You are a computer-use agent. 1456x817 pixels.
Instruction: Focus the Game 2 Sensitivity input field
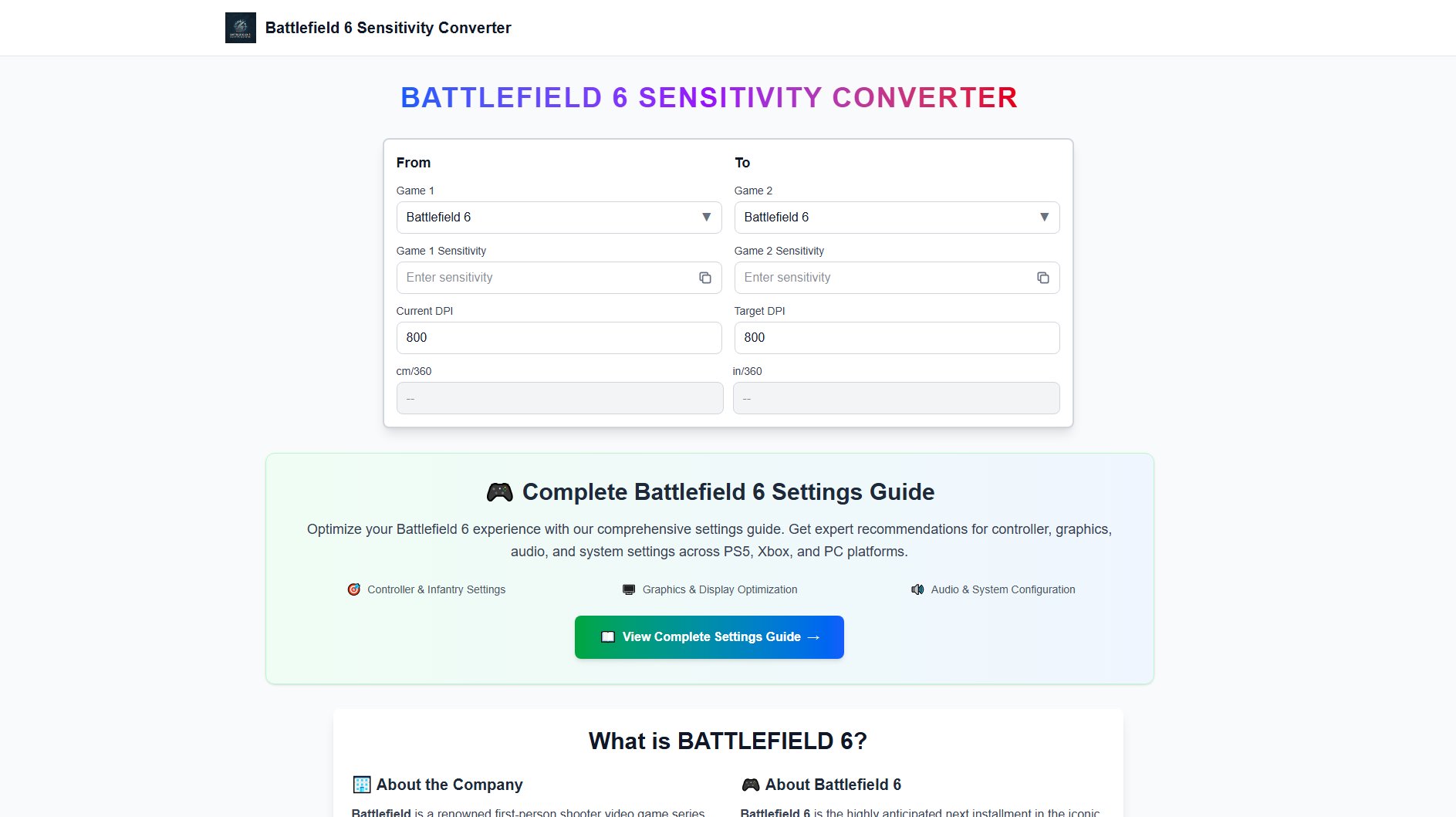tap(883, 278)
